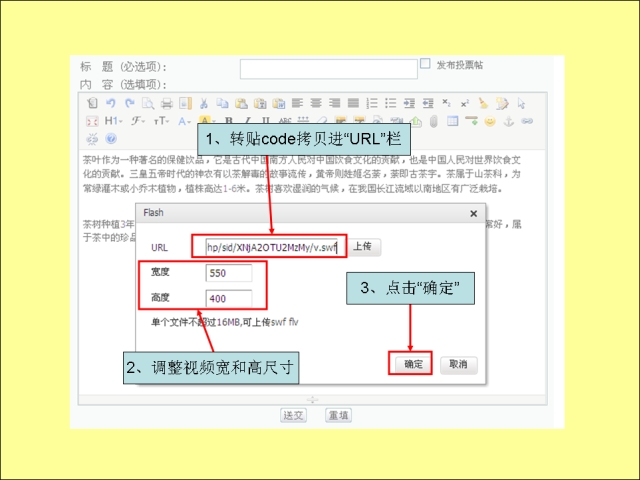Click the print icon in toolbar
Image resolution: width=640 pixels, height=480 pixels.
pyautogui.click(x=166, y=103)
